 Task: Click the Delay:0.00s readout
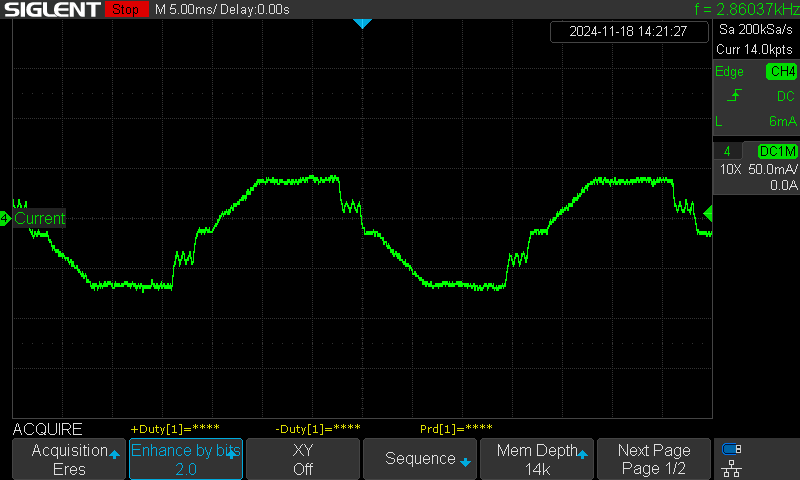pyautogui.click(x=255, y=9)
